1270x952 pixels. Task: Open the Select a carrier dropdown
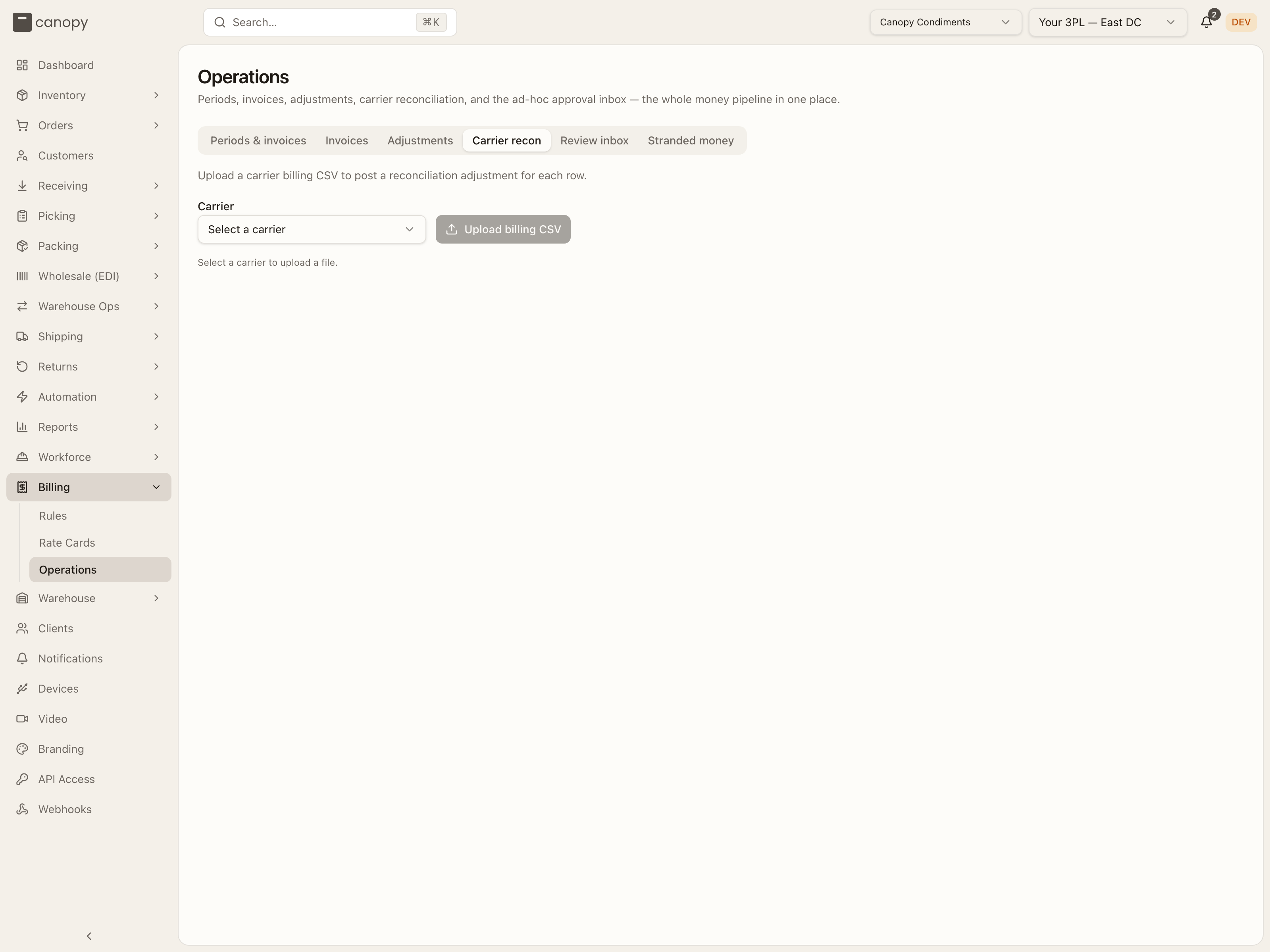[x=312, y=230]
